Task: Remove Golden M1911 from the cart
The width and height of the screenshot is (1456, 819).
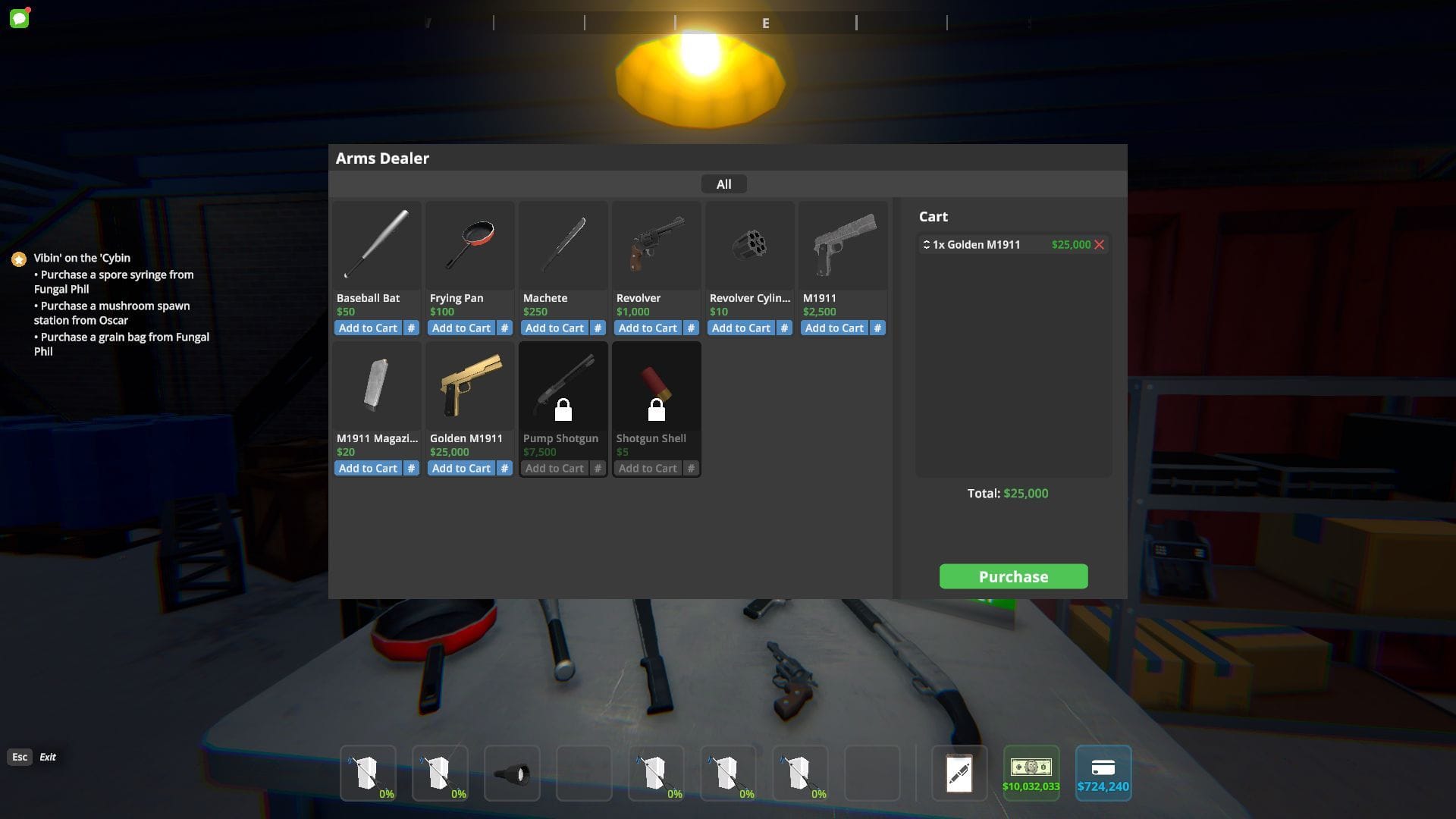Action: pos(1099,244)
